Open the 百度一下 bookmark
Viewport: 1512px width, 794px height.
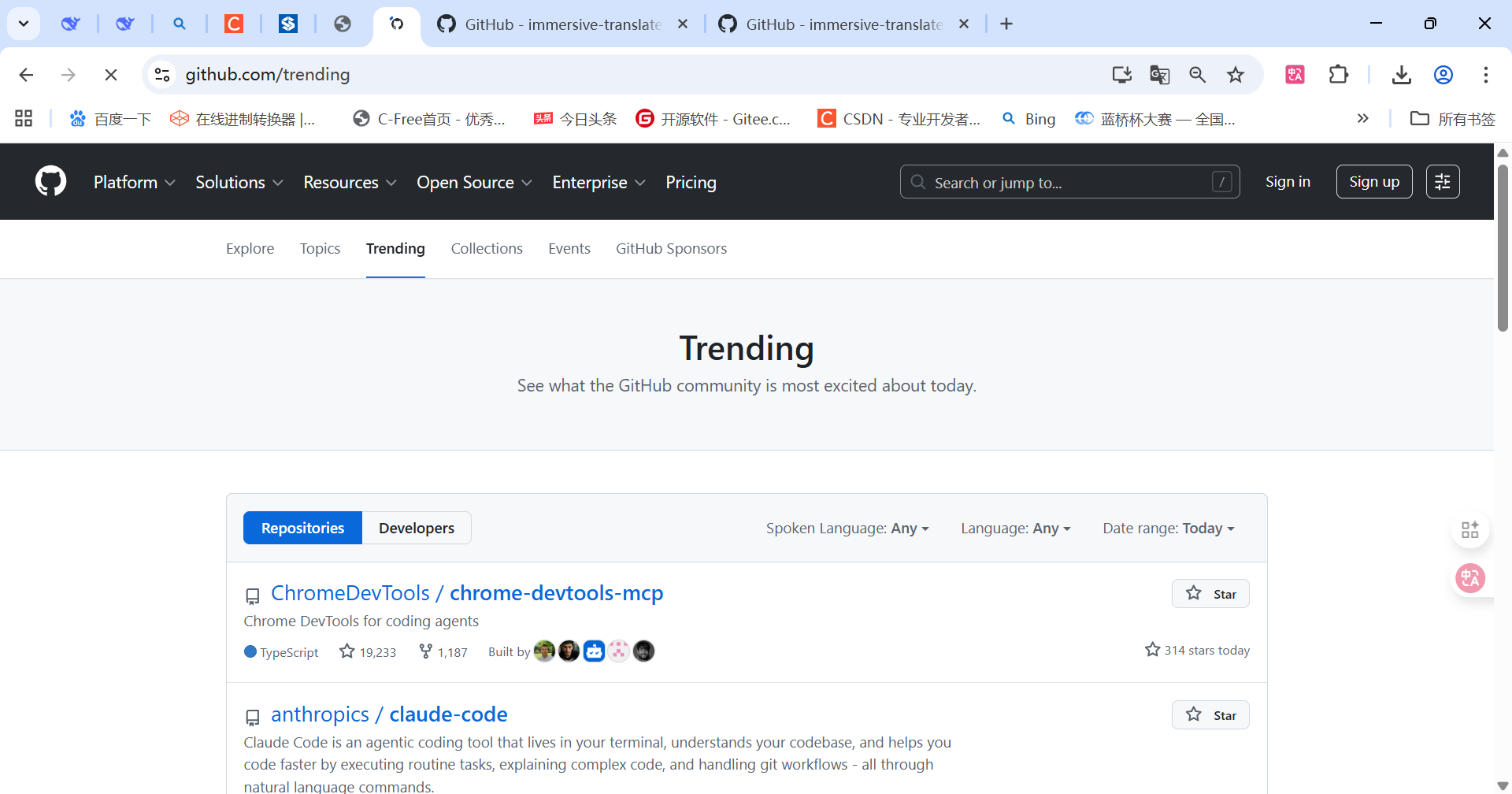[x=110, y=119]
